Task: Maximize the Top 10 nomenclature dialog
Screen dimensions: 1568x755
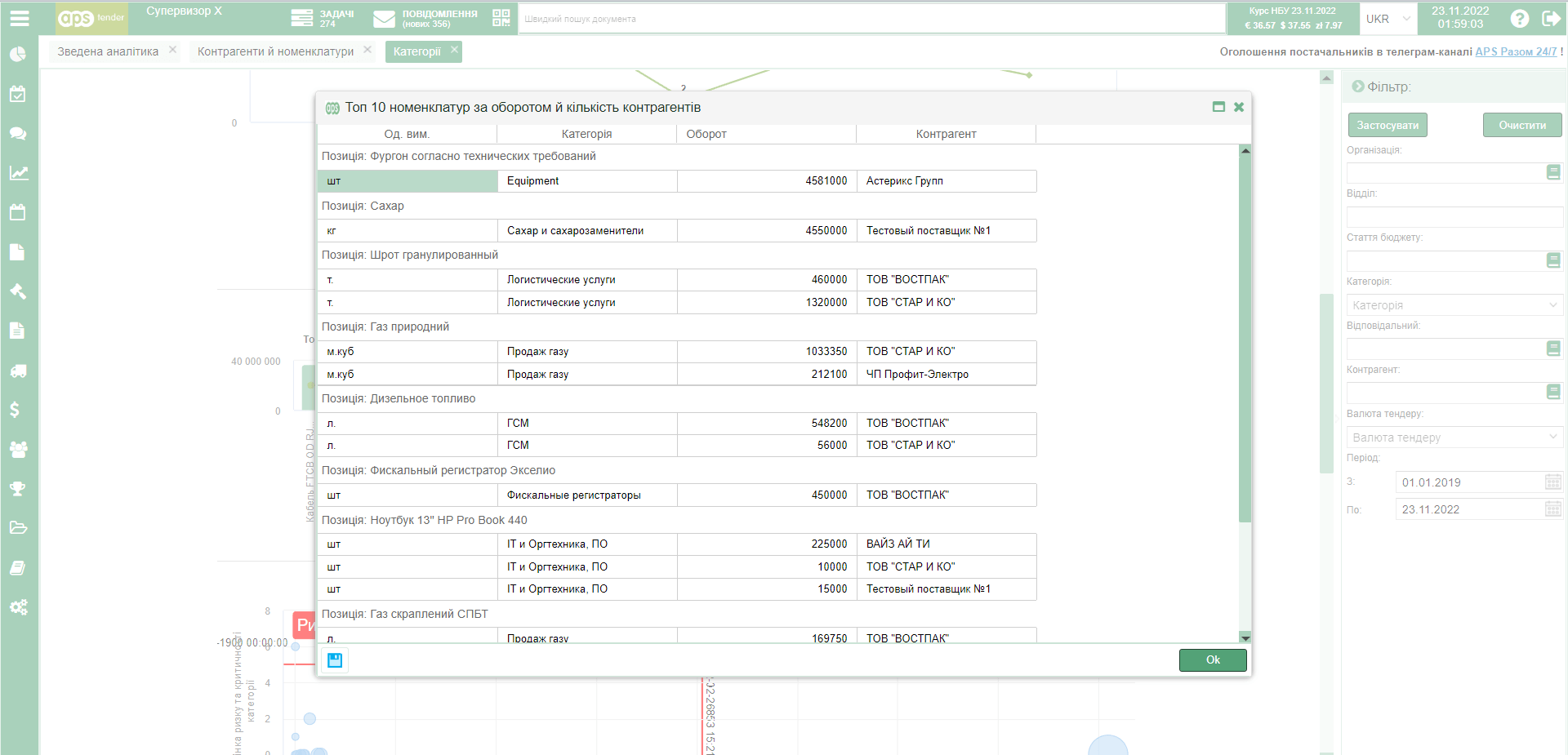Action: click(x=1218, y=107)
